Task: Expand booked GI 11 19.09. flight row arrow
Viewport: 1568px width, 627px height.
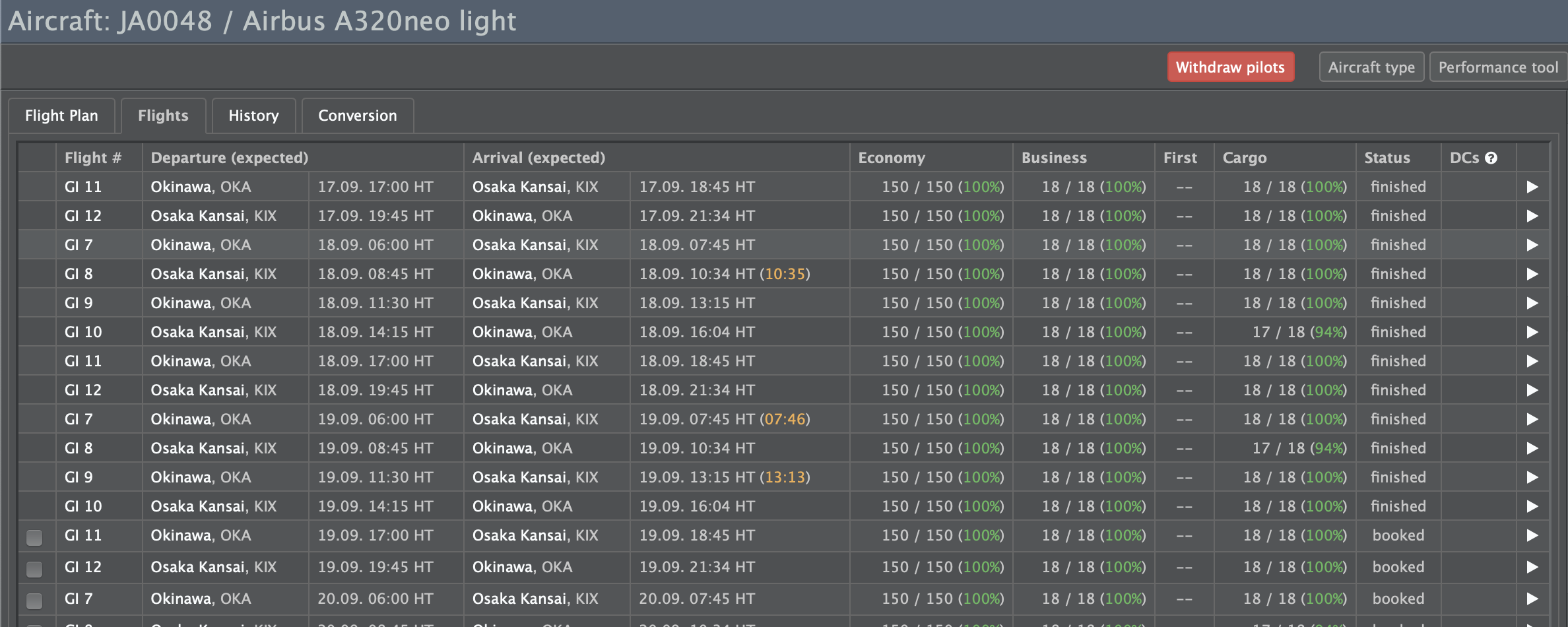Action: 1532,536
